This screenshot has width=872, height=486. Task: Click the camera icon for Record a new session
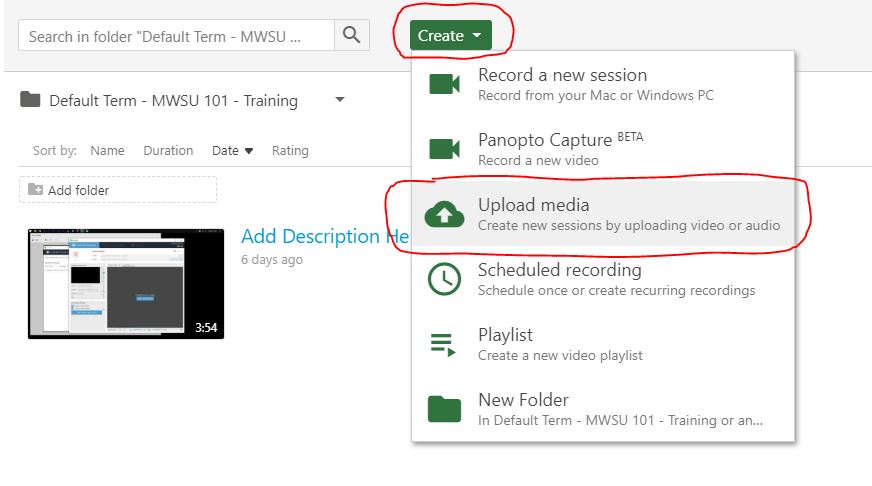click(444, 85)
